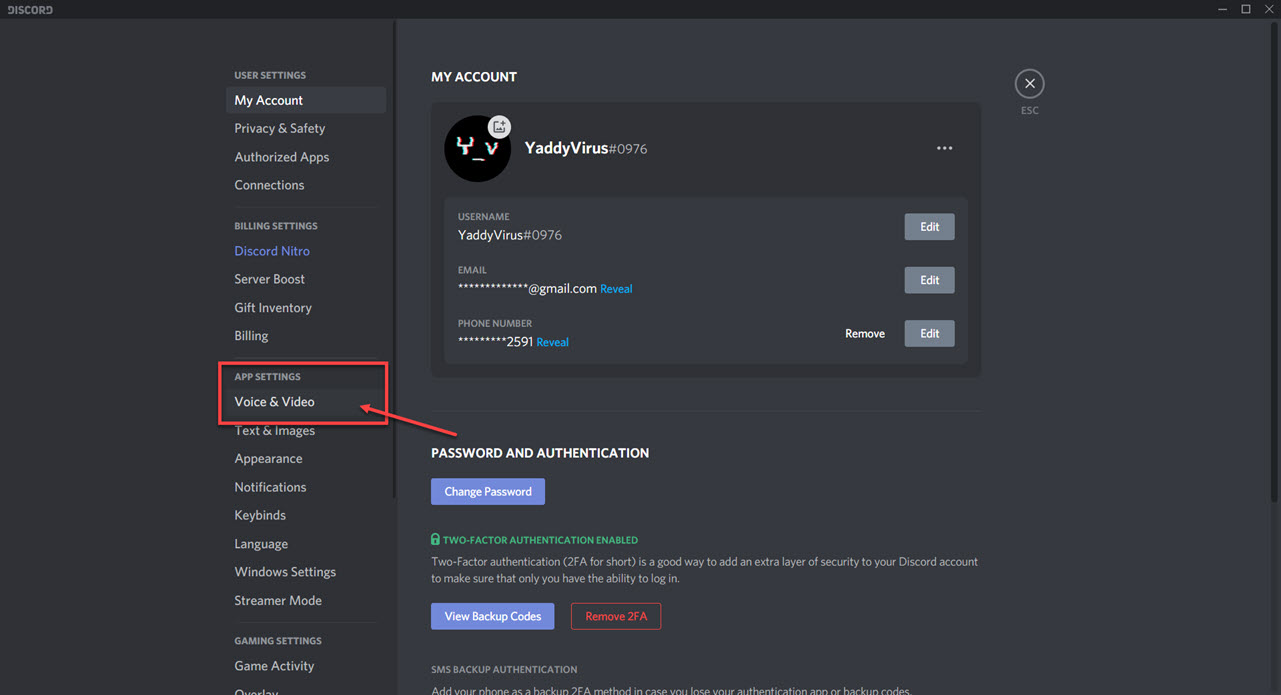Click the lock icon next to Two-Factor Authentication
This screenshot has width=1281, height=695.
(434, 539)
